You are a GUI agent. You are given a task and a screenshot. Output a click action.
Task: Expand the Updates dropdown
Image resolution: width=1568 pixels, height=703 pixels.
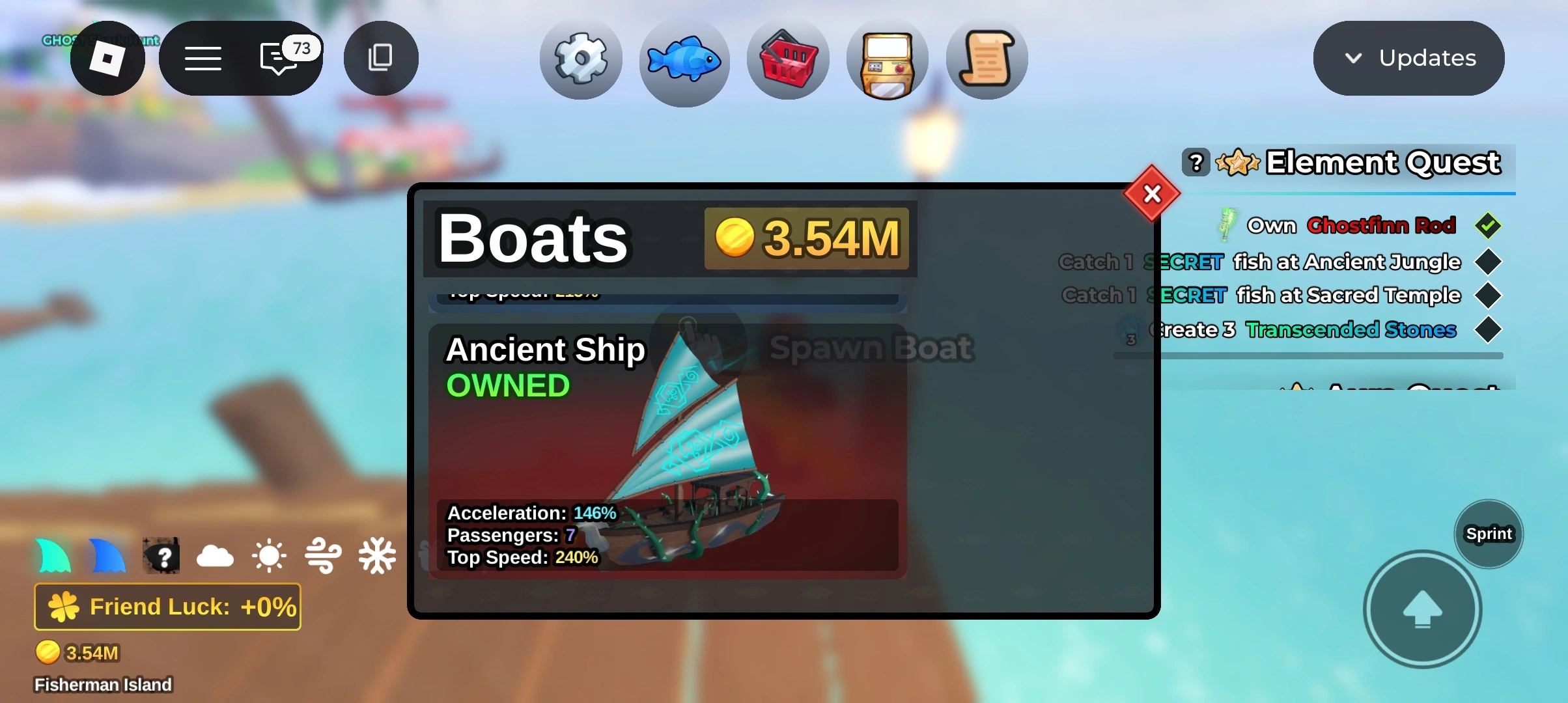tap(1408, 58)
